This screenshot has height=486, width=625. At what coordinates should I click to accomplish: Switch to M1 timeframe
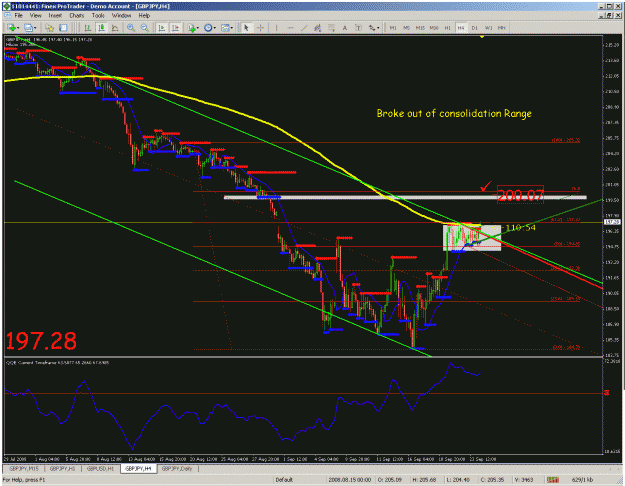point(393,28)
